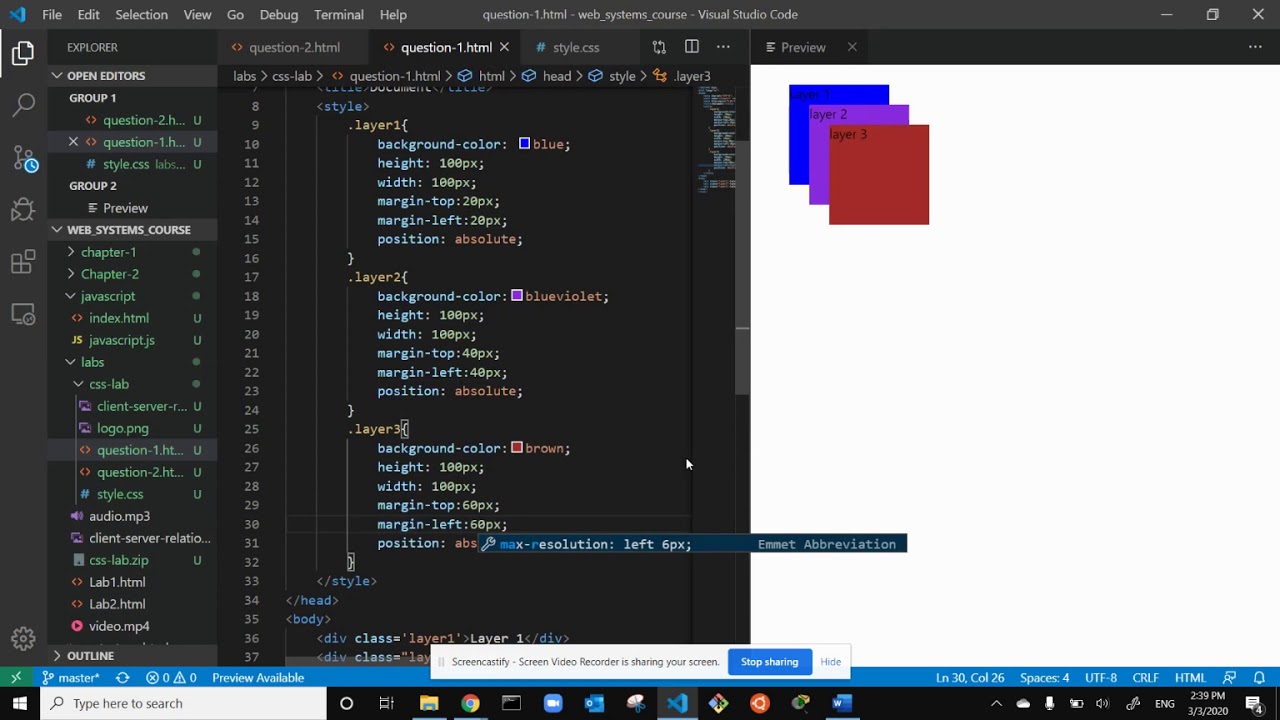Open Microsoft Word from the taskbar
The image size is (1280, 720).
842,703
